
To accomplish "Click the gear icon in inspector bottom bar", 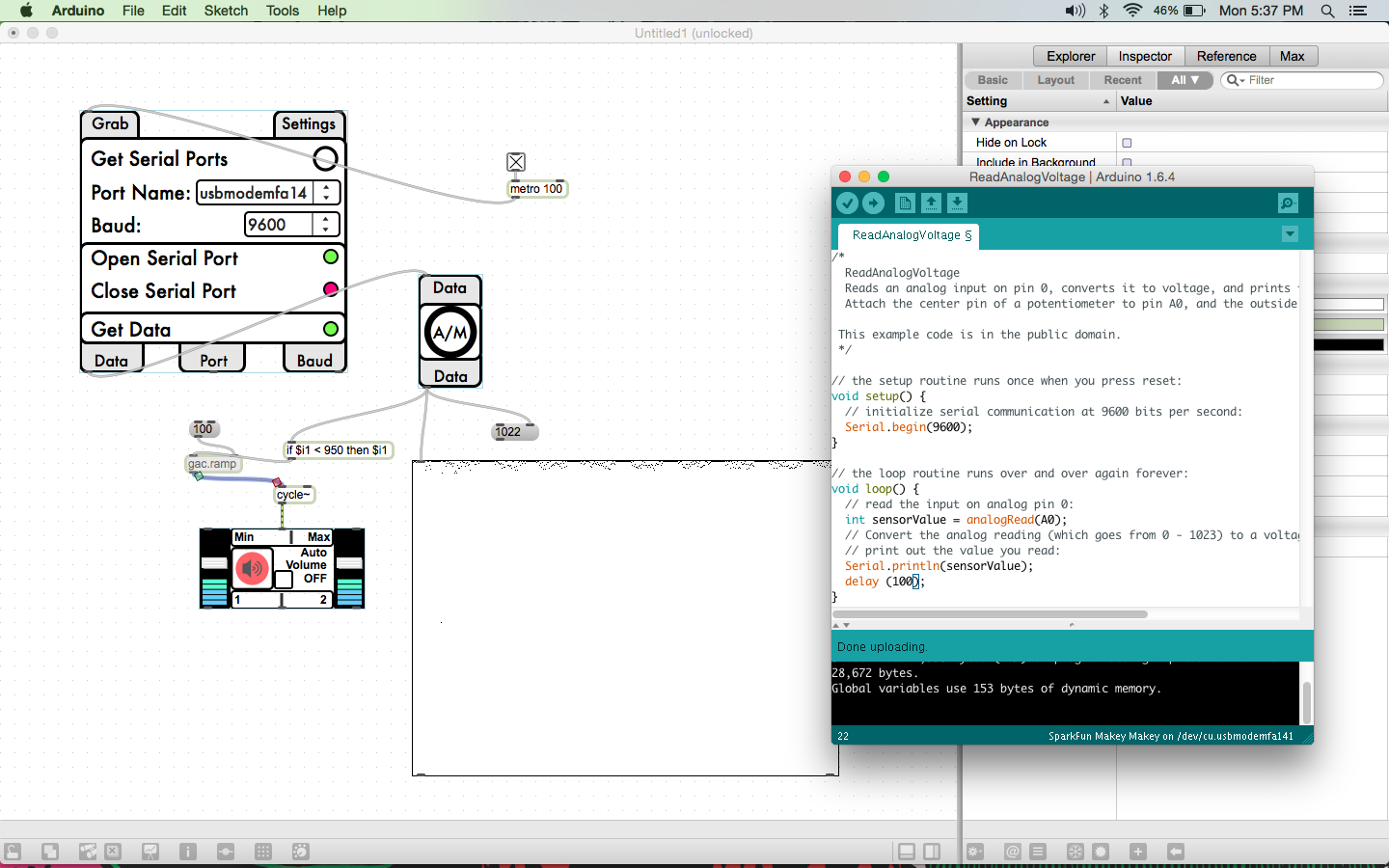I will (x=975, y=852).
